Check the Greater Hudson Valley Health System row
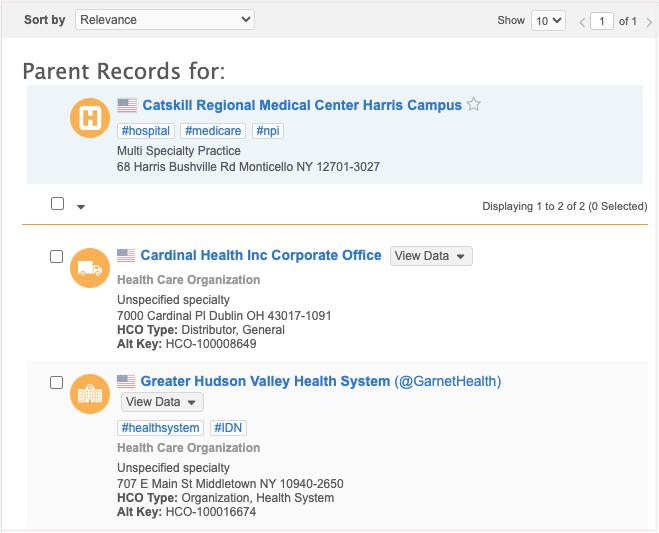This screenshot has height=533, width=659. pos(56,383)
